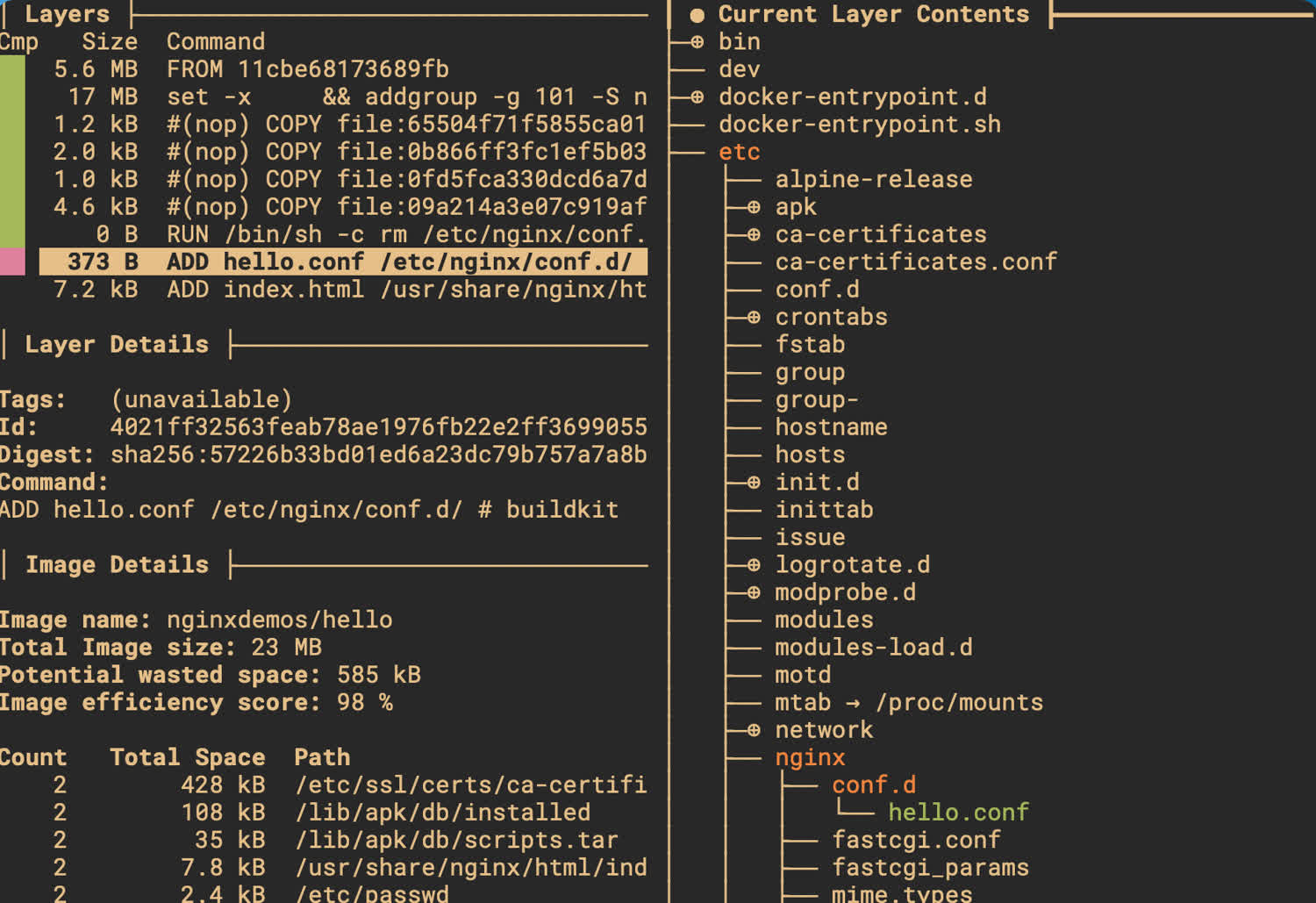Select conf.d directly under etc
The height and width of the screenshot is (903, 1316).
[x=817, y=290]
